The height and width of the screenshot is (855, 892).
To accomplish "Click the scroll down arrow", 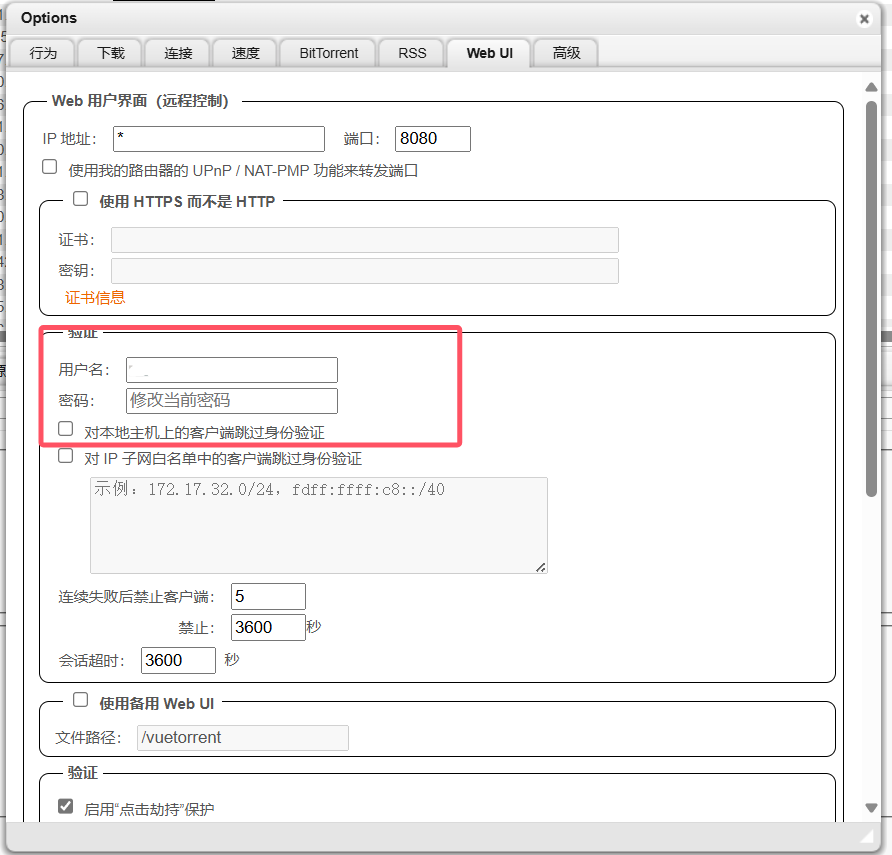I will [871, 808].
